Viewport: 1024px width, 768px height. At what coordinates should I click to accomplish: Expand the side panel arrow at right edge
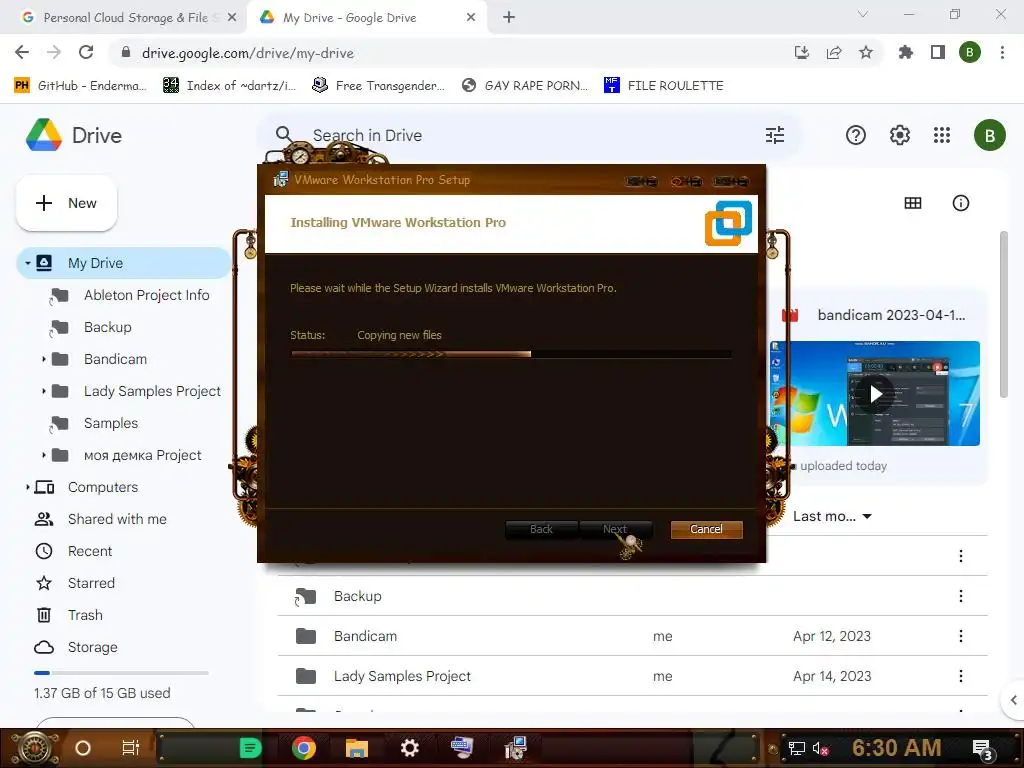pyautogui.click(x=1013, y=700)
